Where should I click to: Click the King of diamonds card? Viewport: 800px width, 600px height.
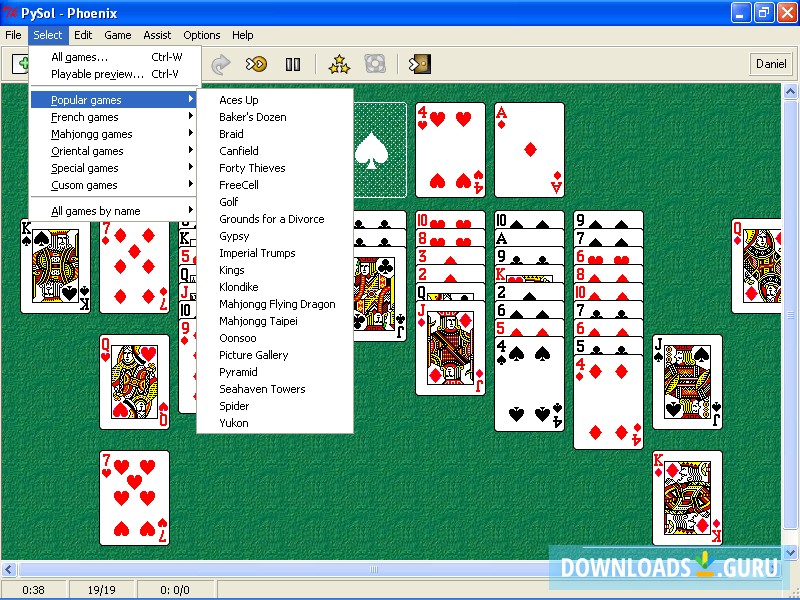point(687,498)
